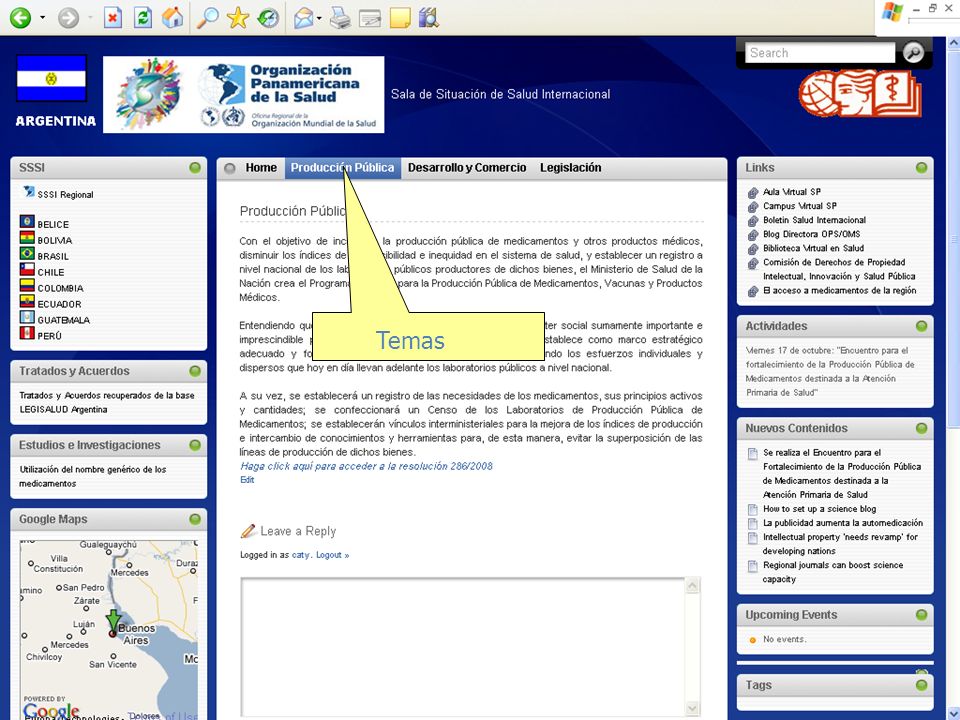The width and height of the screenshot is (960, 720).
Task: Open browsing History clock icon
Action: click(x=268, y=18)
